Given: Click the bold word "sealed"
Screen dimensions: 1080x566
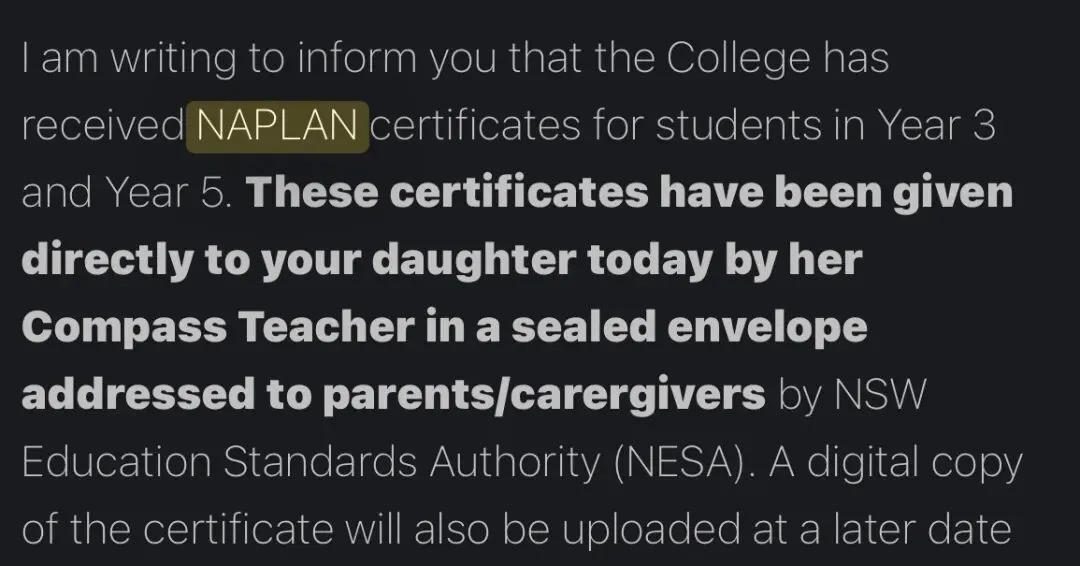Looking at the screenshot, I should coord(583,328).
